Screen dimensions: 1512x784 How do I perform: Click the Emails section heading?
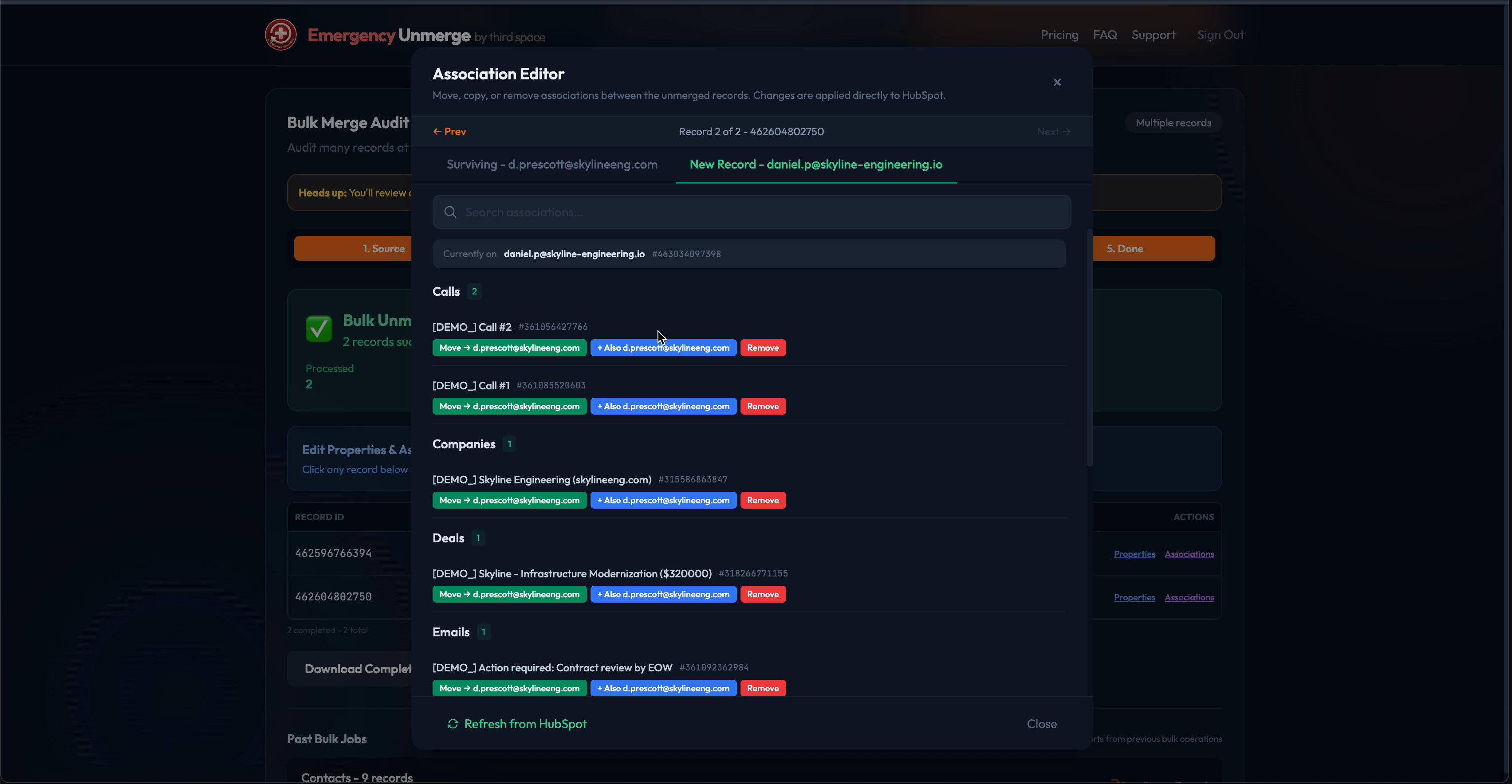451,632
